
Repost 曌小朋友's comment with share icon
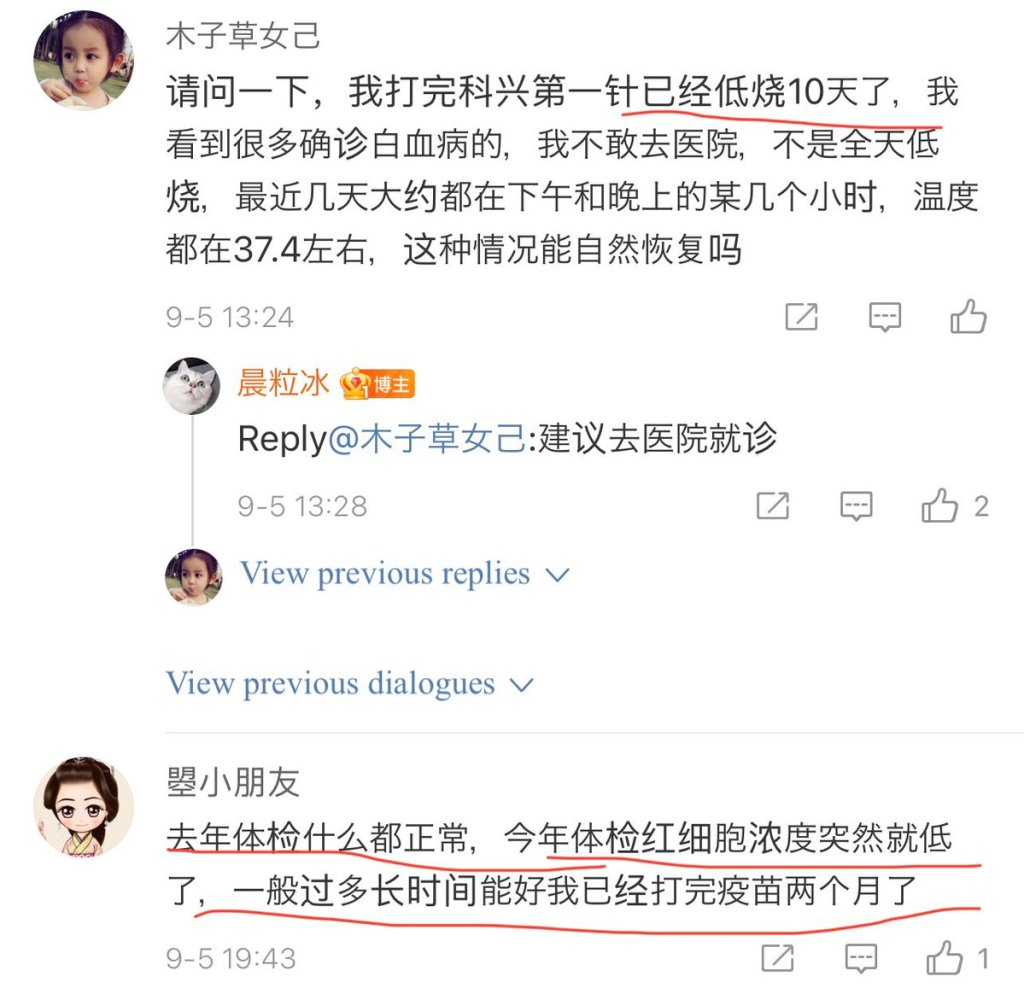coord(778,958)
